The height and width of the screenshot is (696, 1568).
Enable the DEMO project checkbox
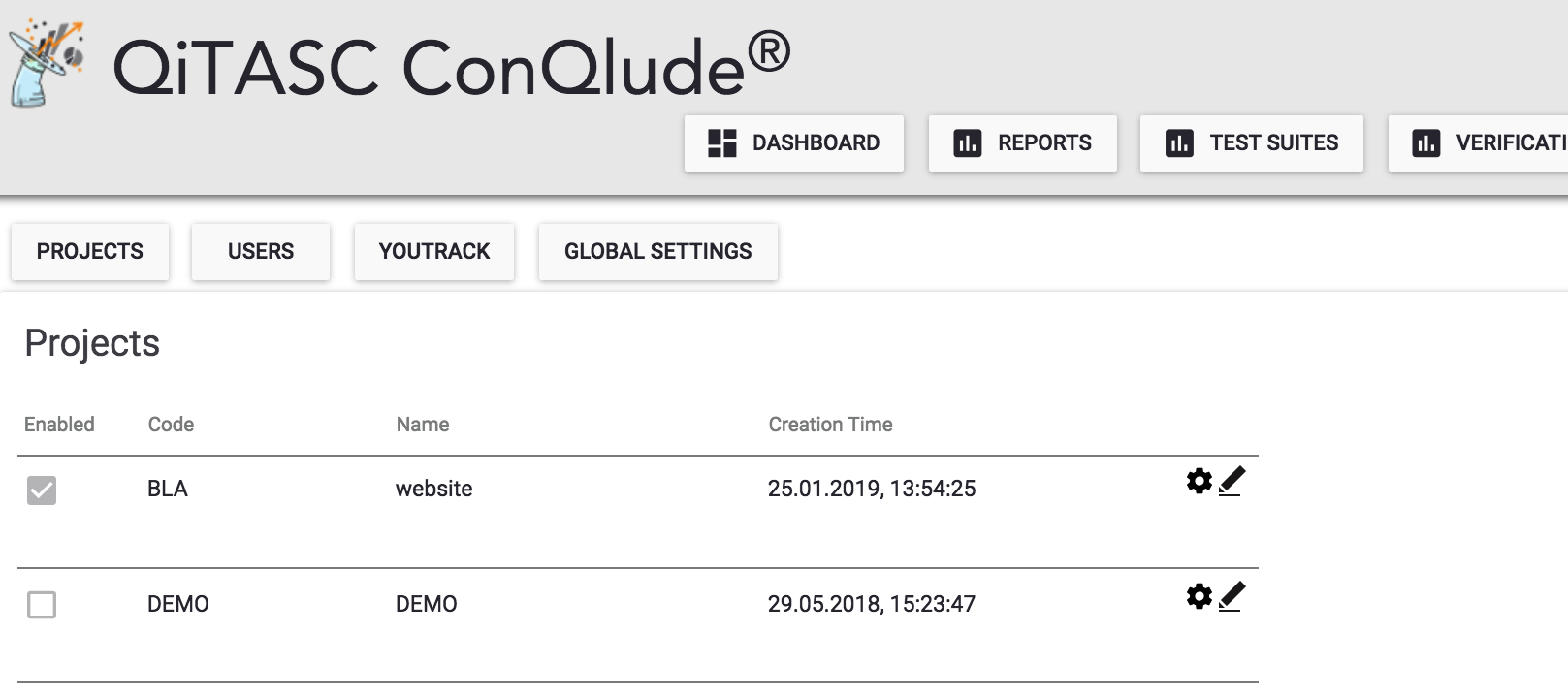tap(42, 605)
